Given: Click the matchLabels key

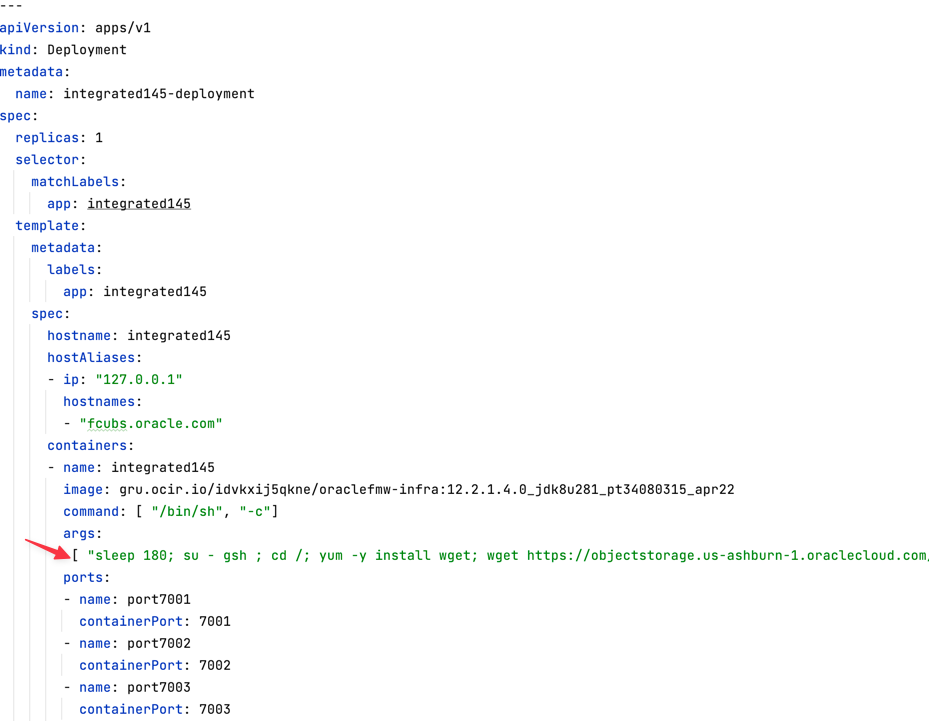Looking at the screenshot, I should [75, 181].
